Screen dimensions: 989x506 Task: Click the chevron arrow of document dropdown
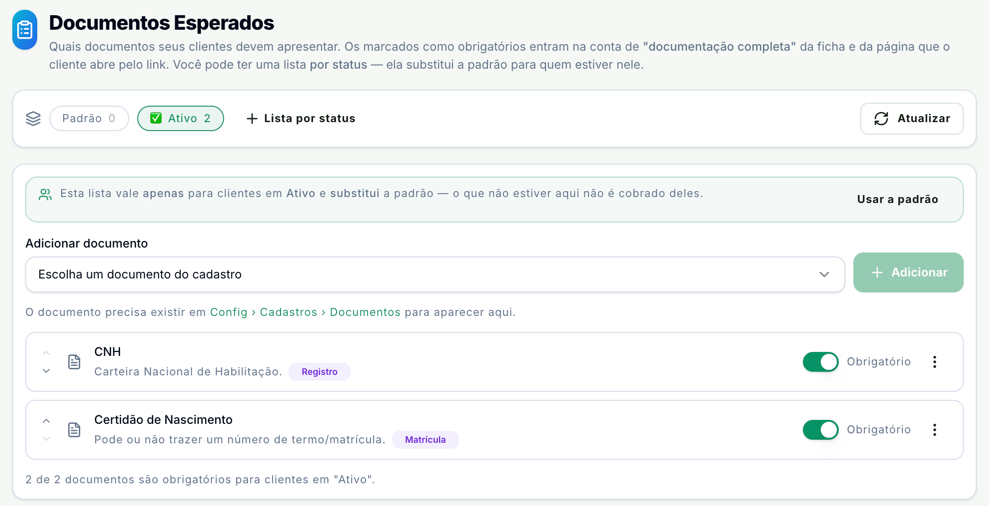click(x=824, y=274)
